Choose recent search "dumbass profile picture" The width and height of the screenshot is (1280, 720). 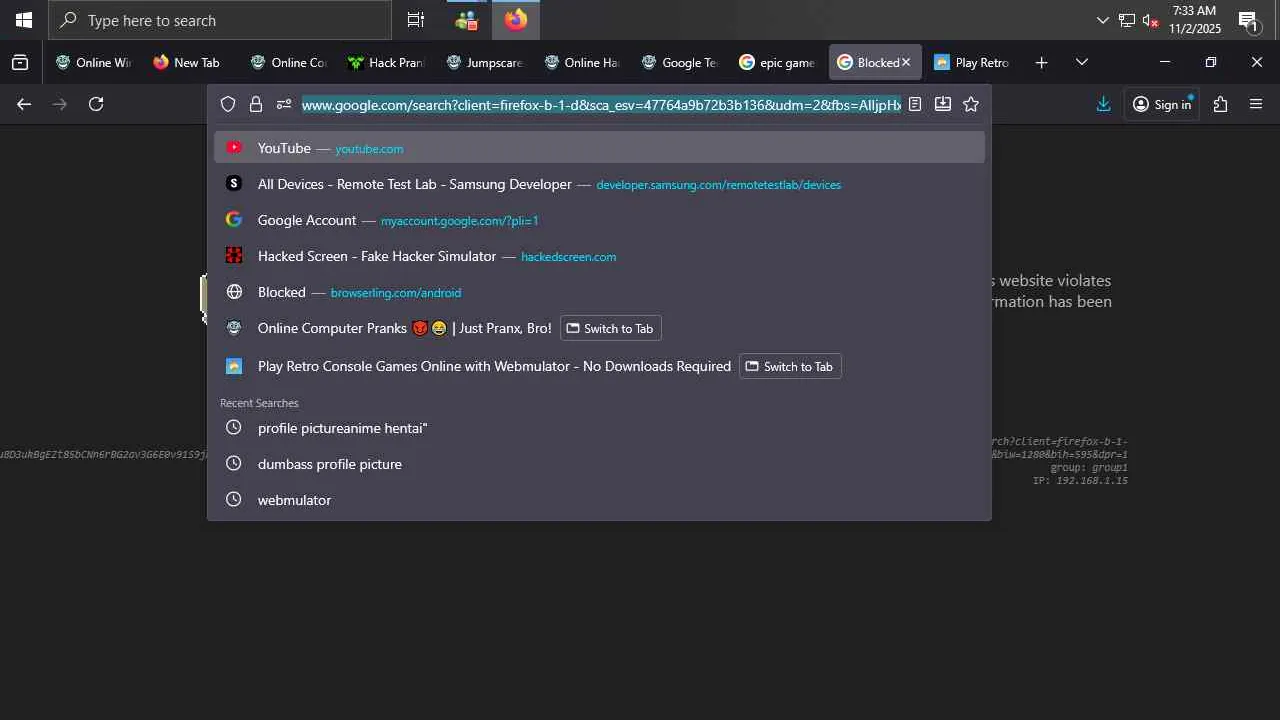click(600, 464)
